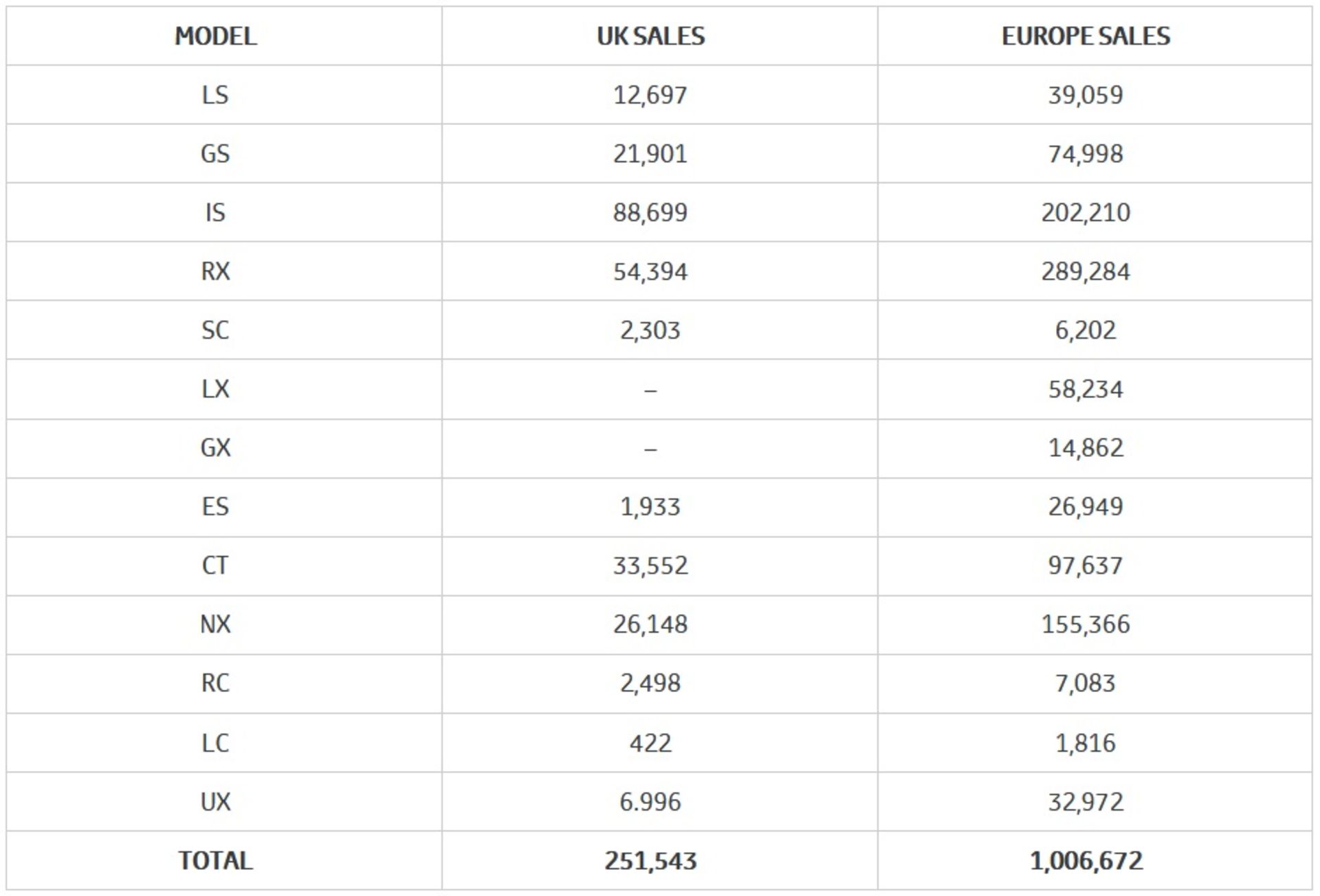This screenshot has height=896, width=1320.
Task: Select the total UK sales figure 251,543
Action: (650, 860)
